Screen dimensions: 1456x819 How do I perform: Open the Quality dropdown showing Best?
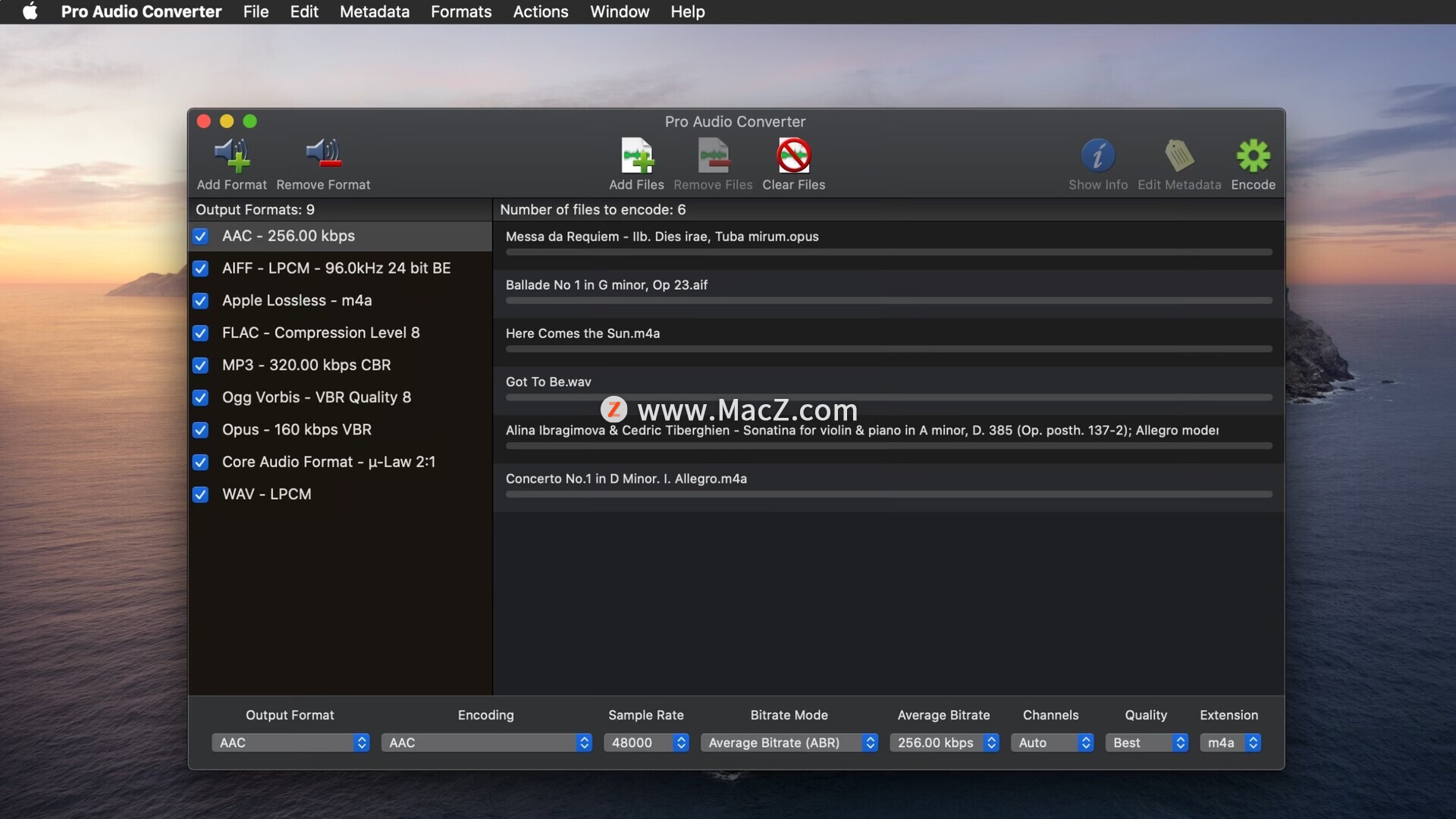point(1147,742)
